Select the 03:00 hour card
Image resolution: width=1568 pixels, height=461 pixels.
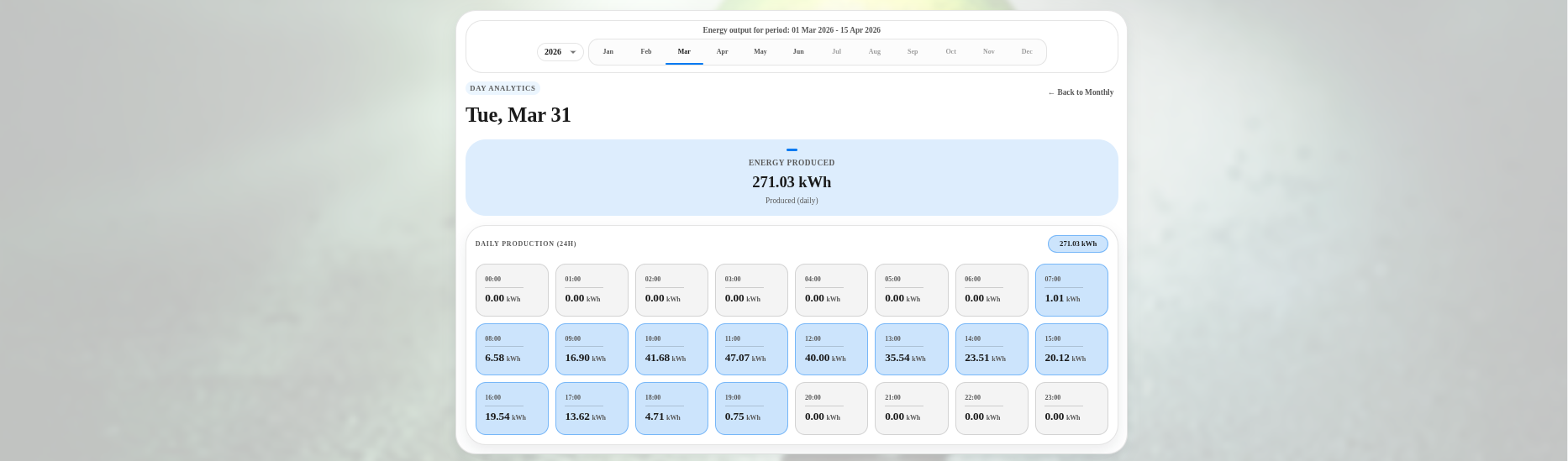click(x=751, y=291)
